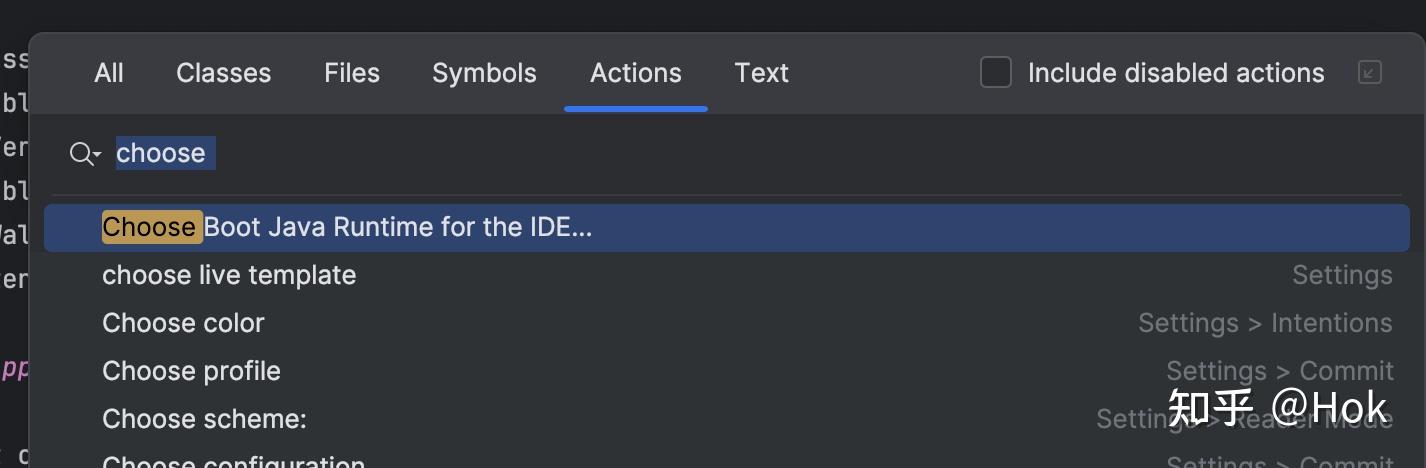Select the Files tab
Viewport: 1426px width, 468px height.
[352, 73]
